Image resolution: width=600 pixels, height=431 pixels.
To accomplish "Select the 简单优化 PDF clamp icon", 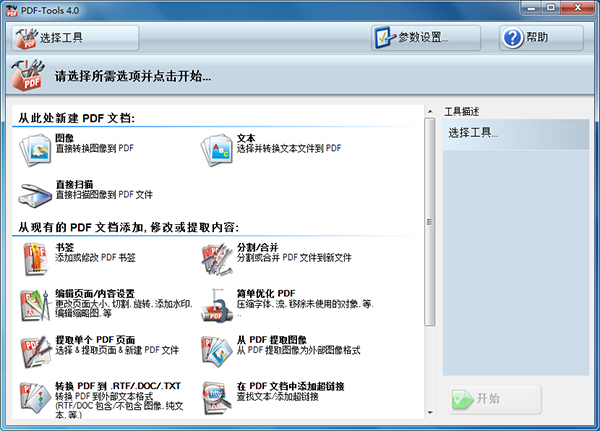I will pyautogui.click(x=217, y=305).
